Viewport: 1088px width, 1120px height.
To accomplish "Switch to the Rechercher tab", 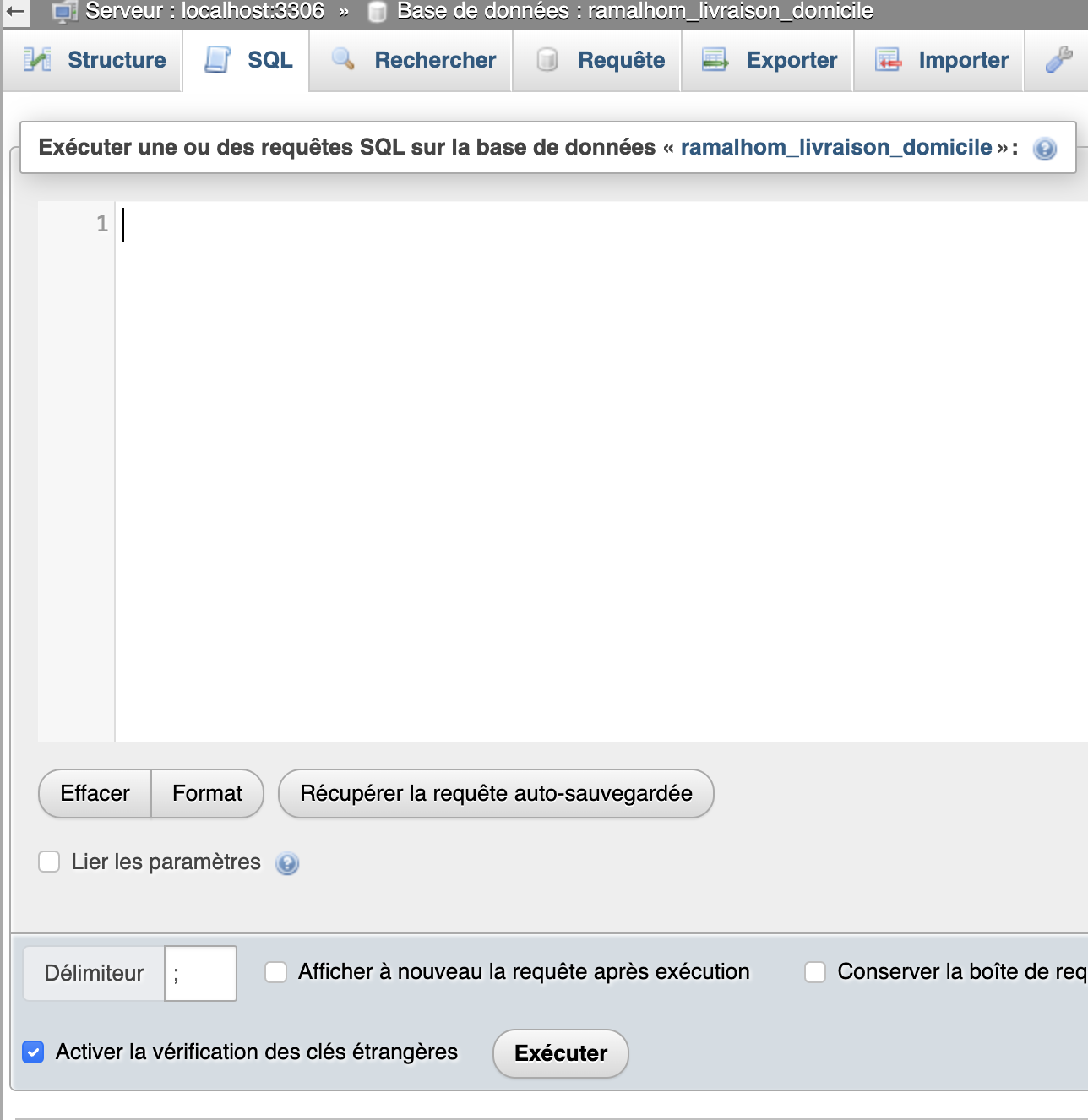I will [434, 60].
